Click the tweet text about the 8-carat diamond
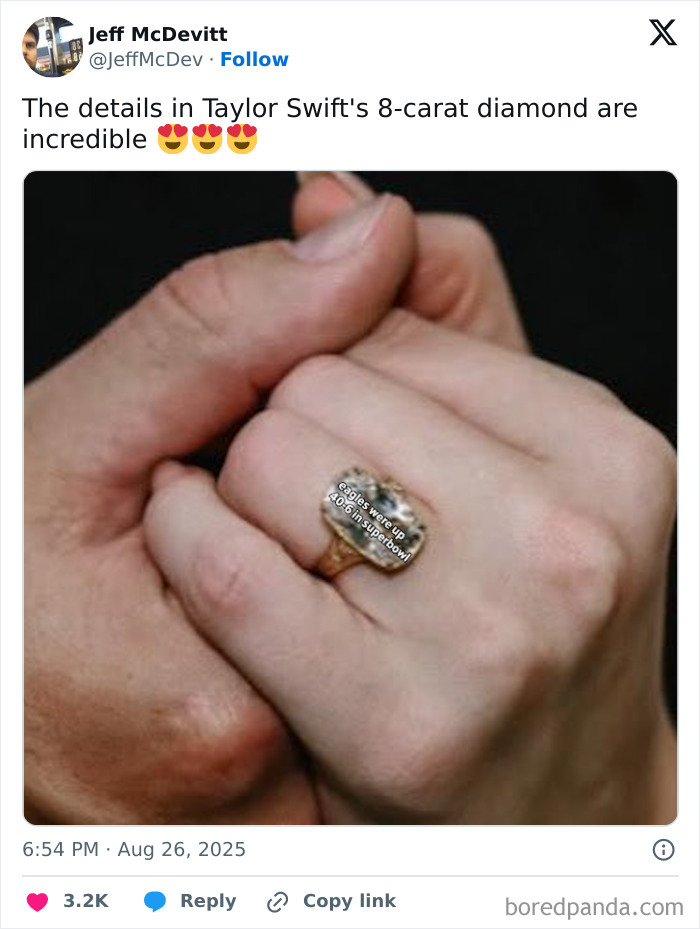 (330, 123)
